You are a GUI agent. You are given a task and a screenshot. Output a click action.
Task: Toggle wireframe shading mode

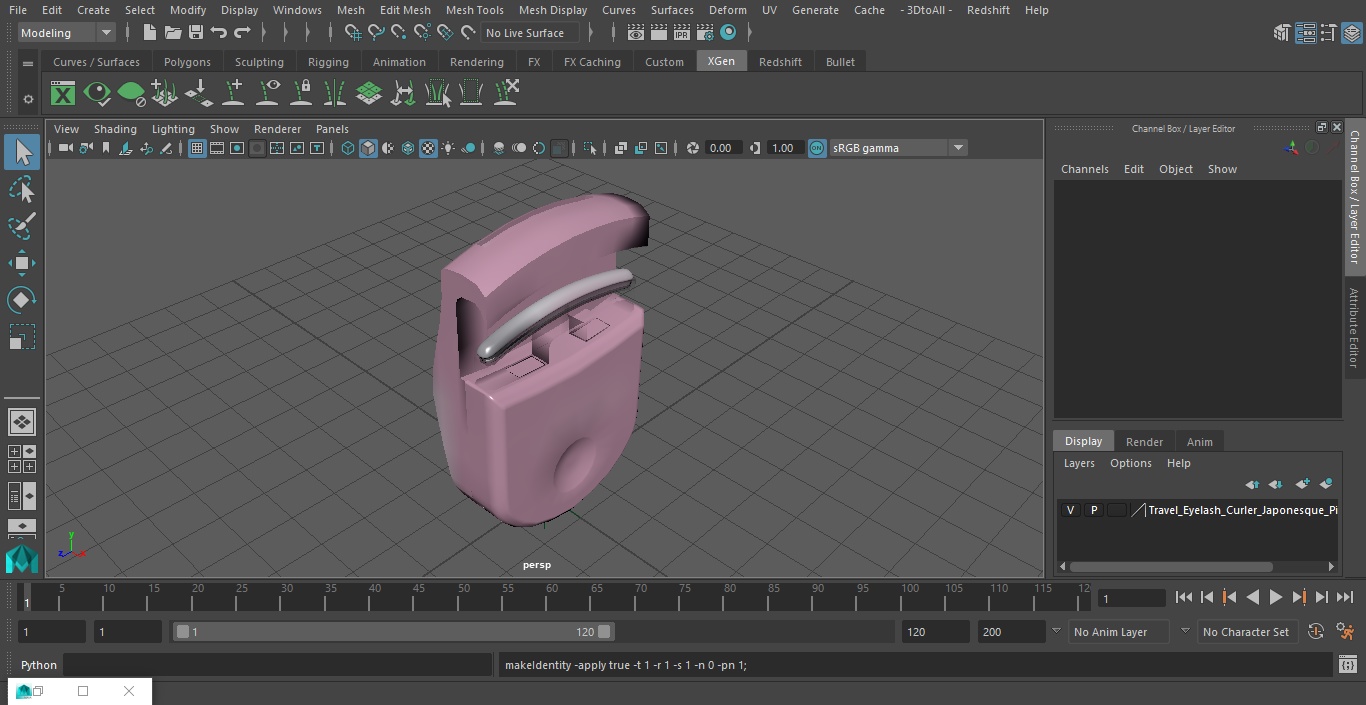point(348,148)
